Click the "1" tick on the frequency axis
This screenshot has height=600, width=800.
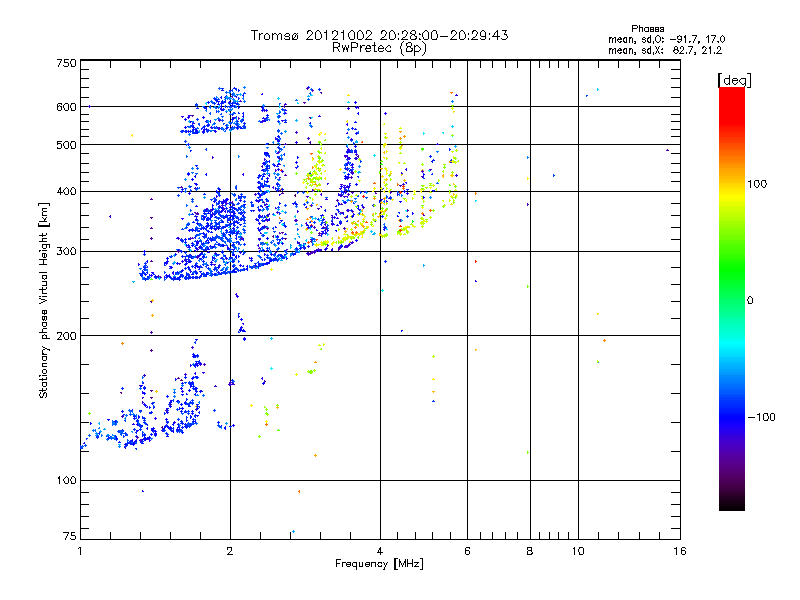tap(80, 551)
